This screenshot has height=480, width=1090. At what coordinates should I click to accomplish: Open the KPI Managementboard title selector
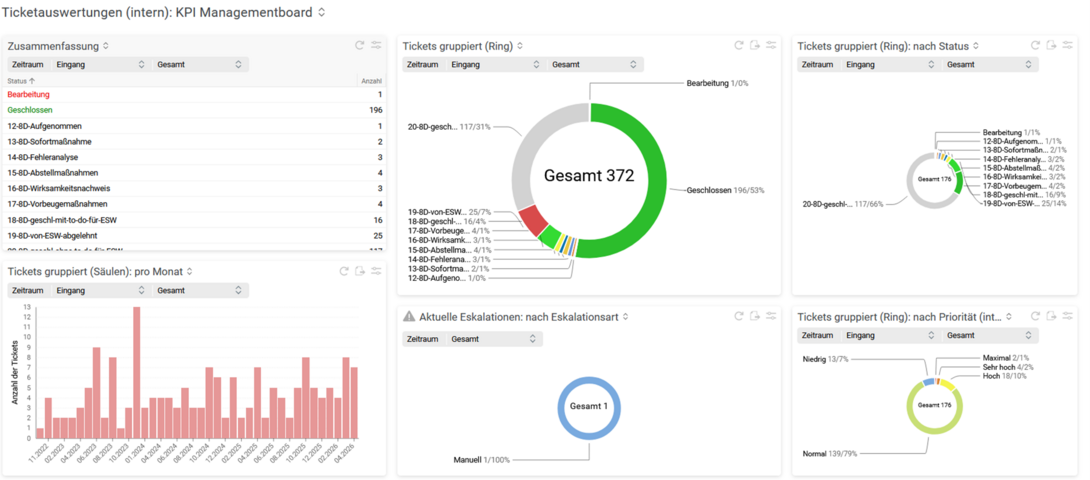[320, 12]
